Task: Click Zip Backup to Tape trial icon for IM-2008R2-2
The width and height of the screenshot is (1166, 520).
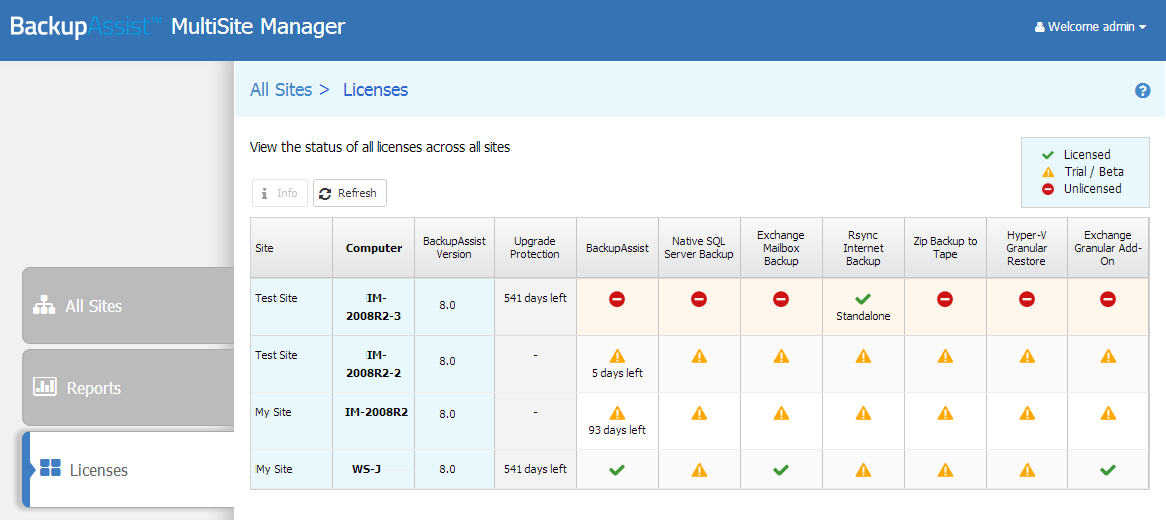Action: 944,356
